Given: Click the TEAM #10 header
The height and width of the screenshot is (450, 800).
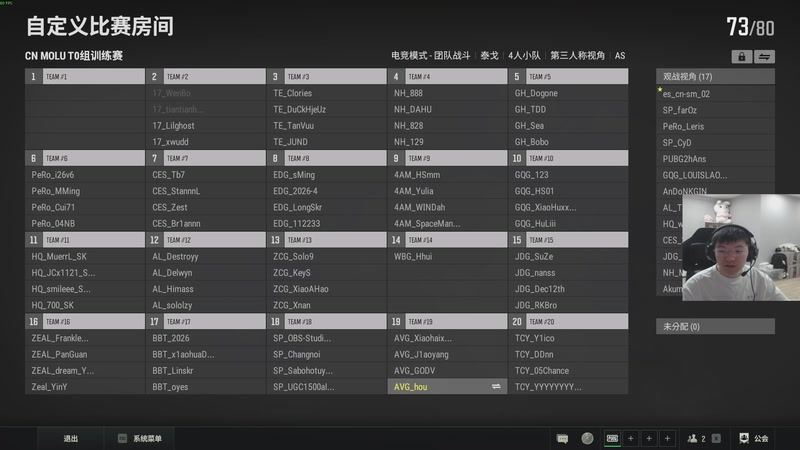Looking at the screenshot, I should [568, 158].
